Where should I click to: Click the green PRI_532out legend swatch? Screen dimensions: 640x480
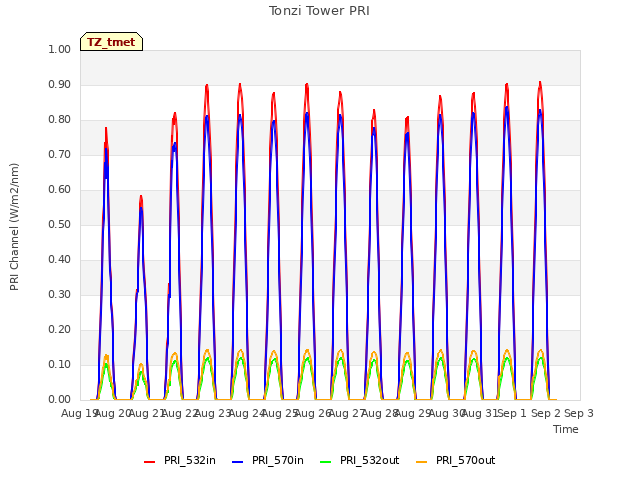326,462
